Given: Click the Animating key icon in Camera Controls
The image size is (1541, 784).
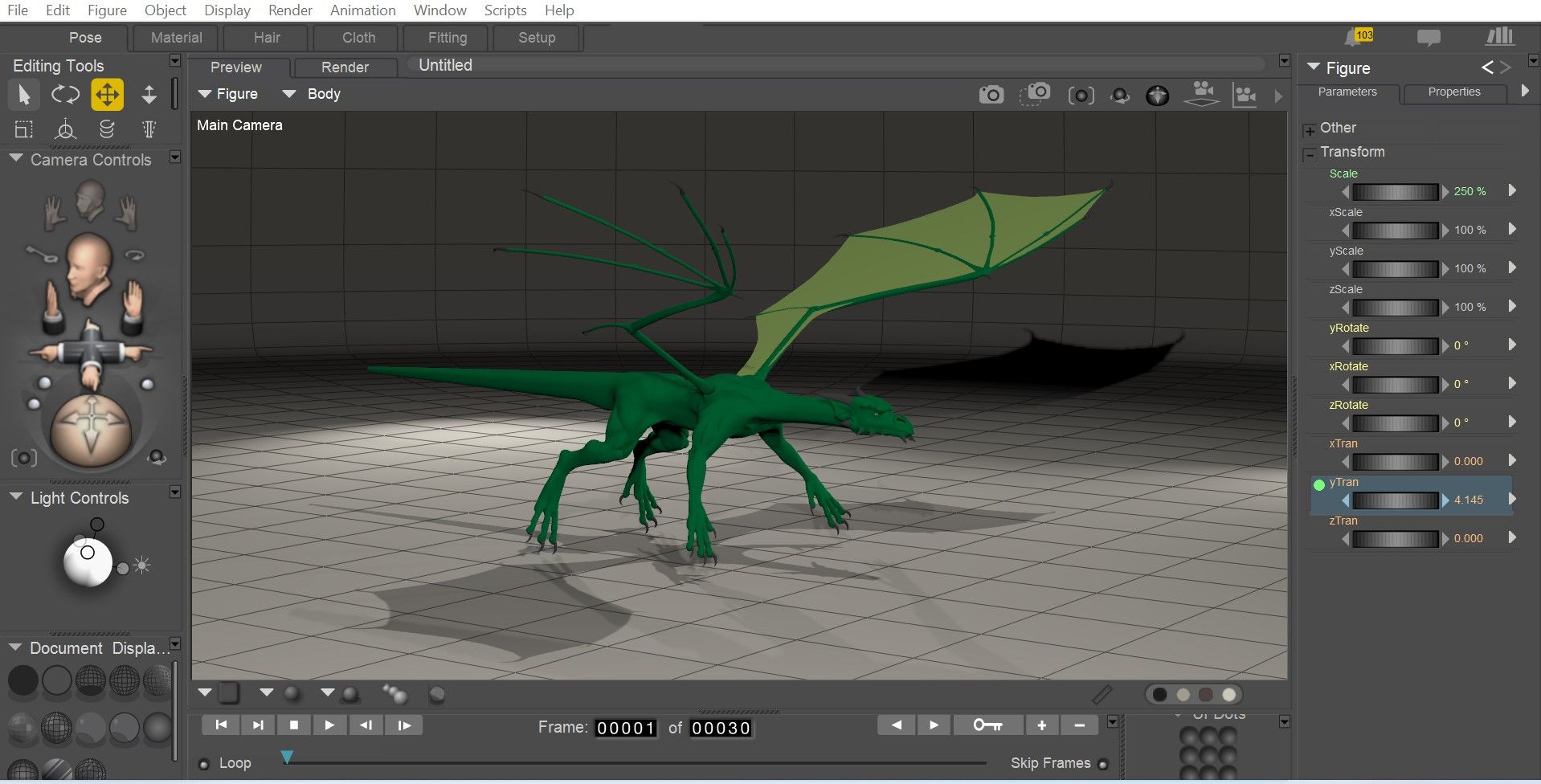Looking at the screenshot, I should coord(40,255).
